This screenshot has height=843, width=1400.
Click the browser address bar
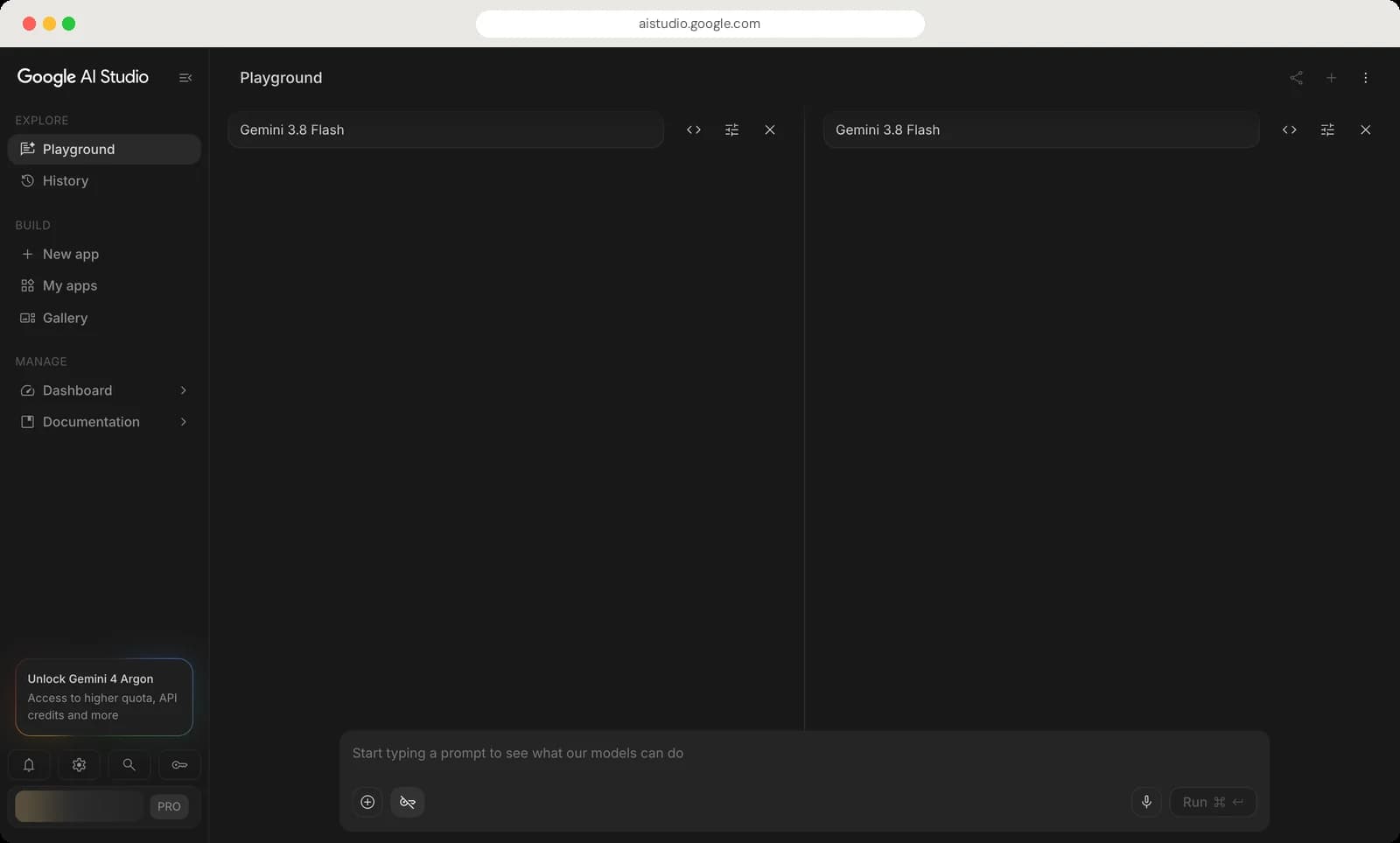pos(700,24)
